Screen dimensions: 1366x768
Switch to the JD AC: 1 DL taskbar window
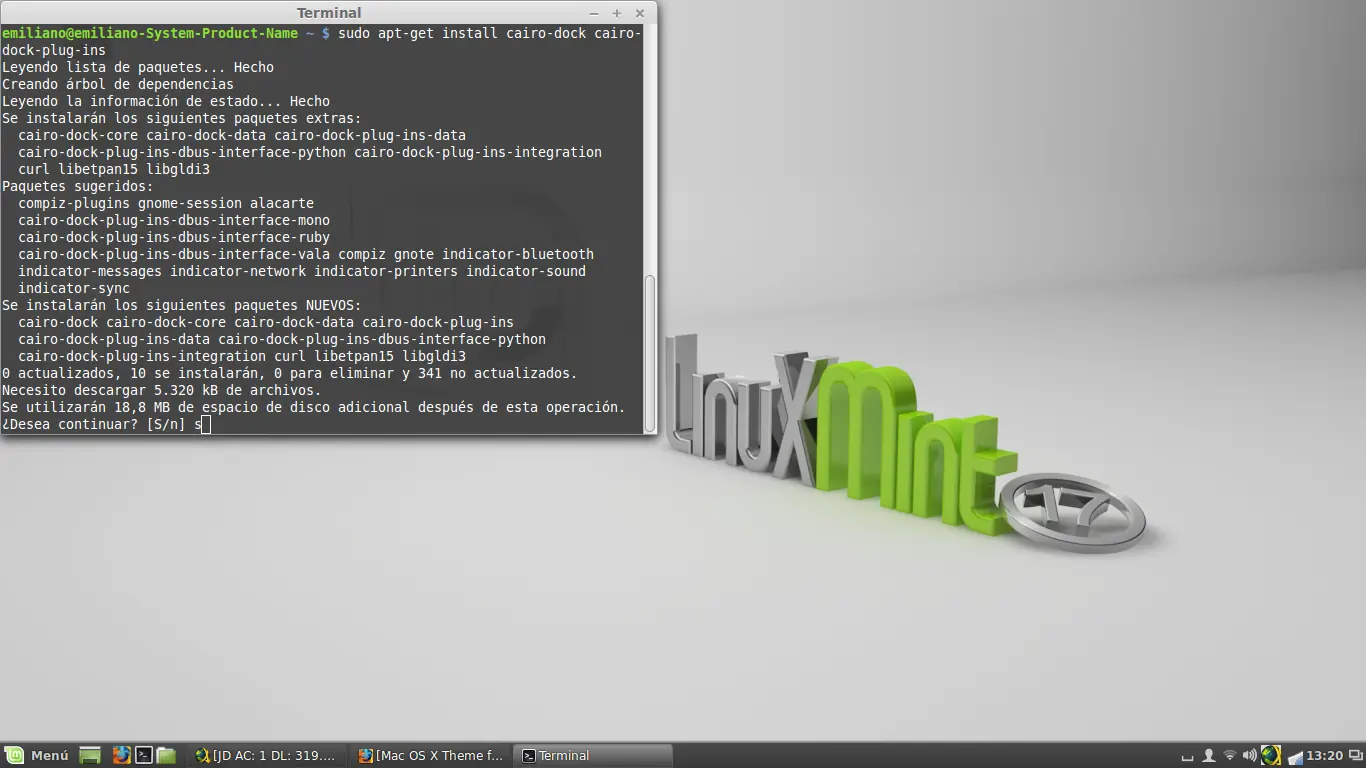[267, 756]
